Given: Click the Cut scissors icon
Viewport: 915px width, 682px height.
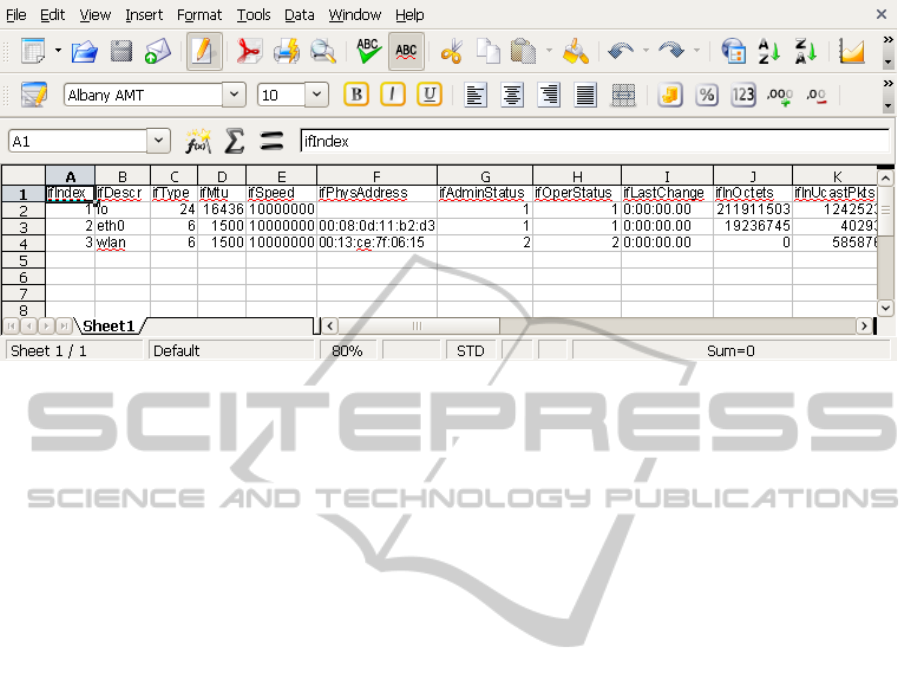Looking at the screenshot, I should 451,52.
